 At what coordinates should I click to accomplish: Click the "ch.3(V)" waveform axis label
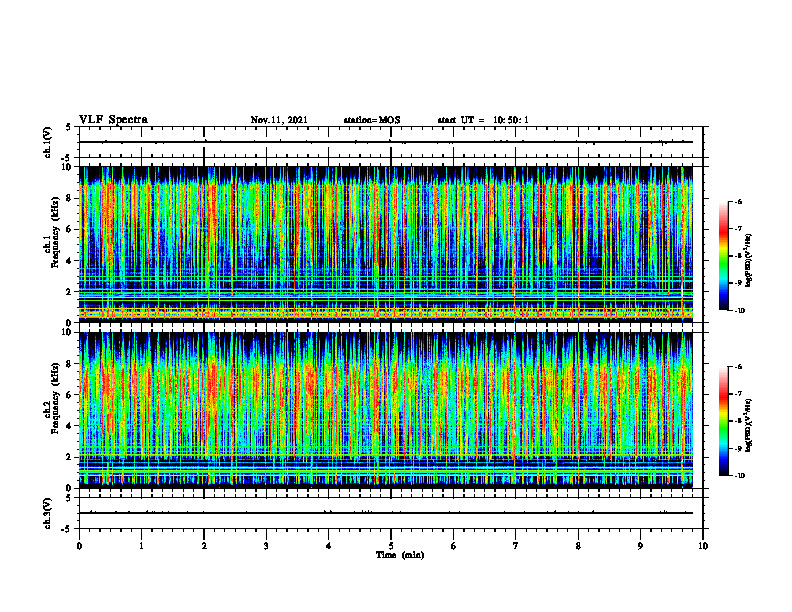(x=48, y=513)
